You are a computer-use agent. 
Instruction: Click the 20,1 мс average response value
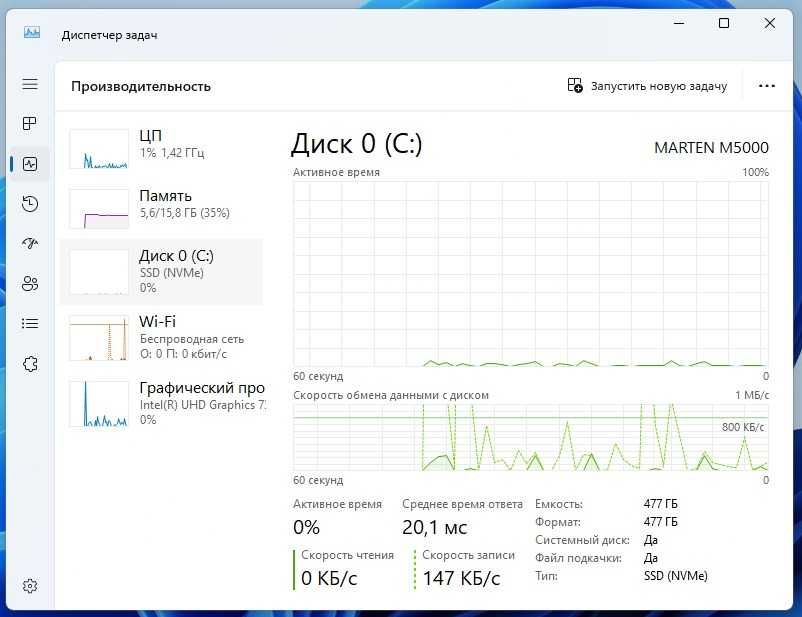tap(435, 527)
